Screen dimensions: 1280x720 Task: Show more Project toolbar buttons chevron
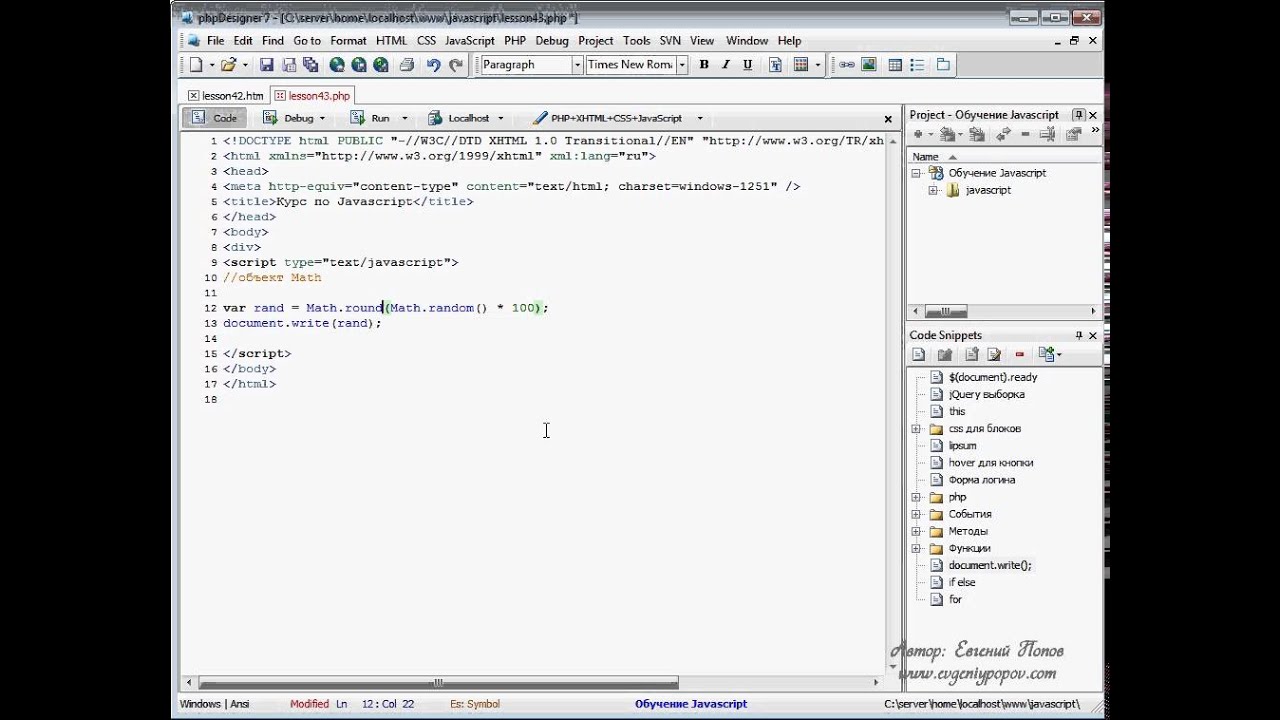click(x=1095, y=131)
